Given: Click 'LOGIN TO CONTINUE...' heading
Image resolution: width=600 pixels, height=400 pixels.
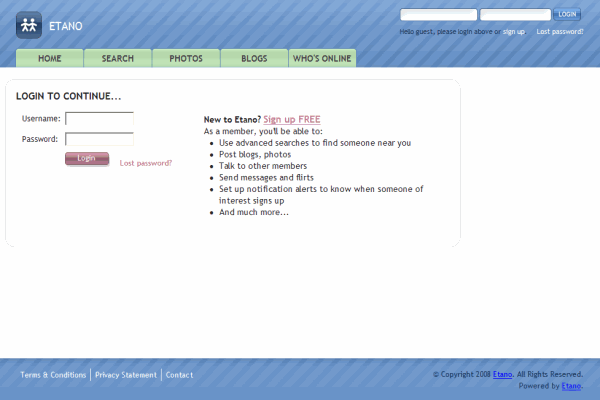Looking at the screenshot, I should [68, 96].
